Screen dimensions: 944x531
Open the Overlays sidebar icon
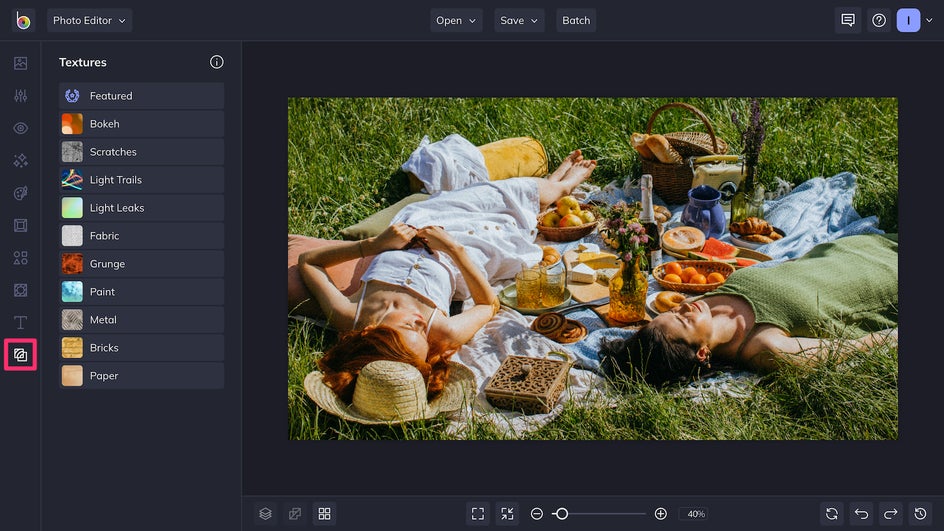(x=20, y=290)
